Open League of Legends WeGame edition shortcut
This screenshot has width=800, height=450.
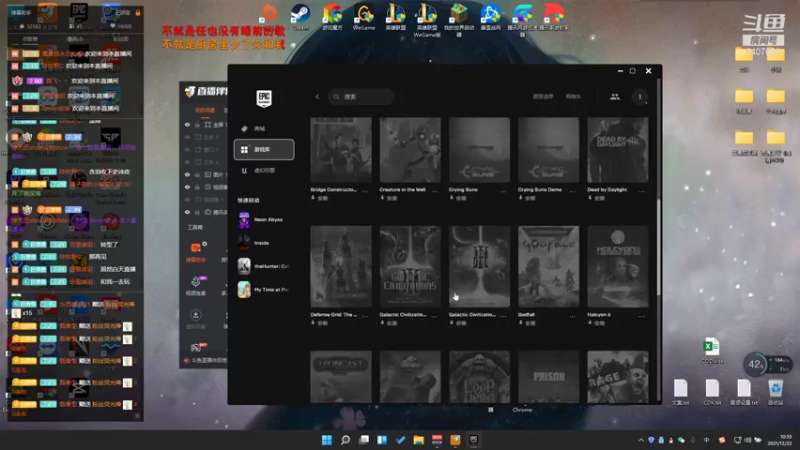[427, 19]
